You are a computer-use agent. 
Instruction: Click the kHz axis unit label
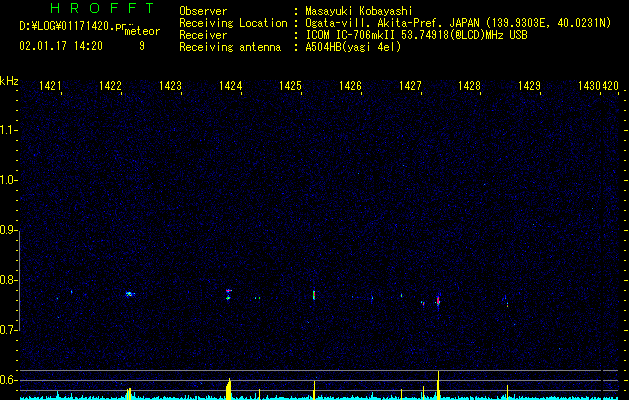[9, 81]
